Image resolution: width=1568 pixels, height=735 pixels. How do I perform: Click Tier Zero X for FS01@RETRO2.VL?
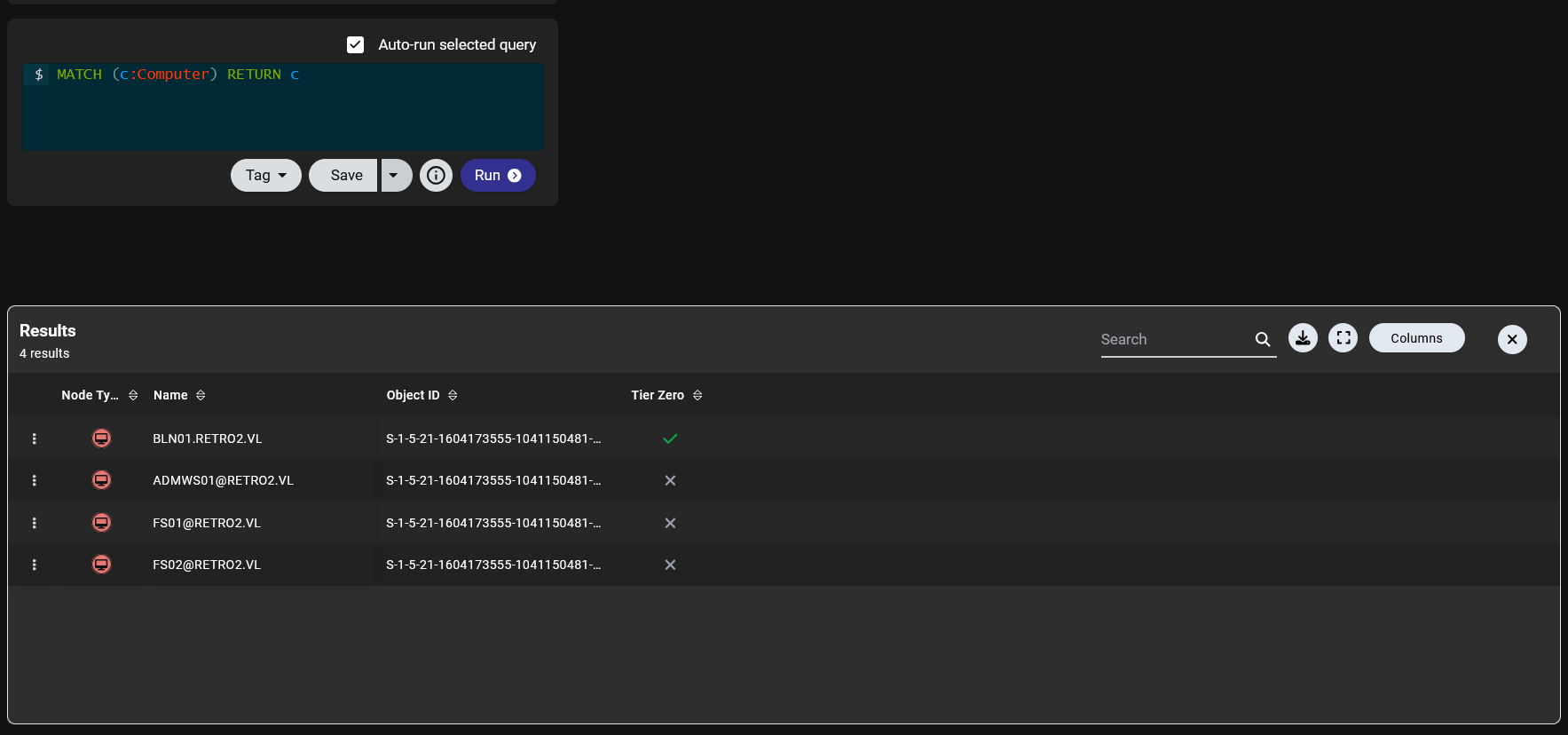point(670,523)
